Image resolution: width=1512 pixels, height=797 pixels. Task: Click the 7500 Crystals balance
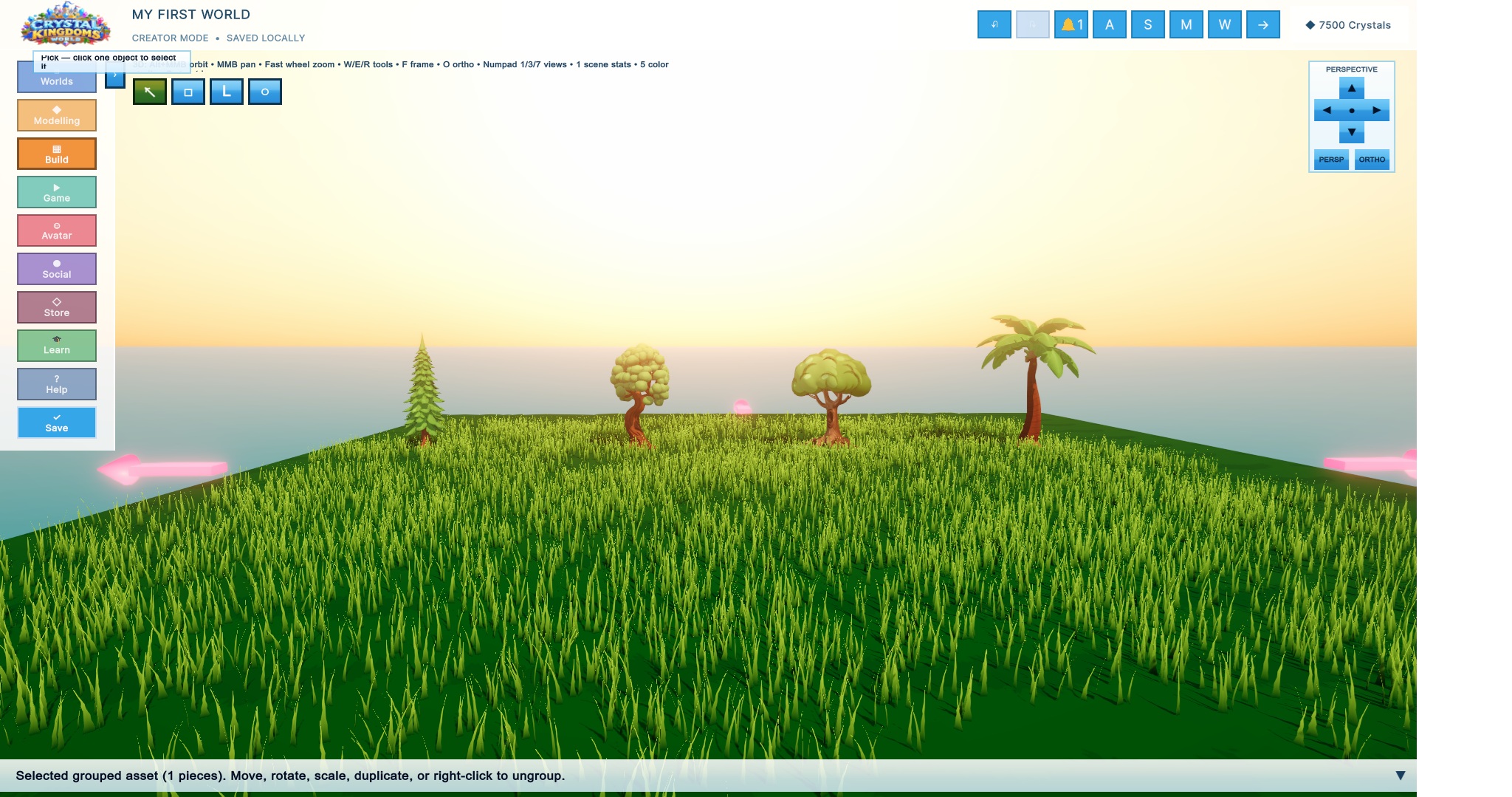[x=1348, y=25]
